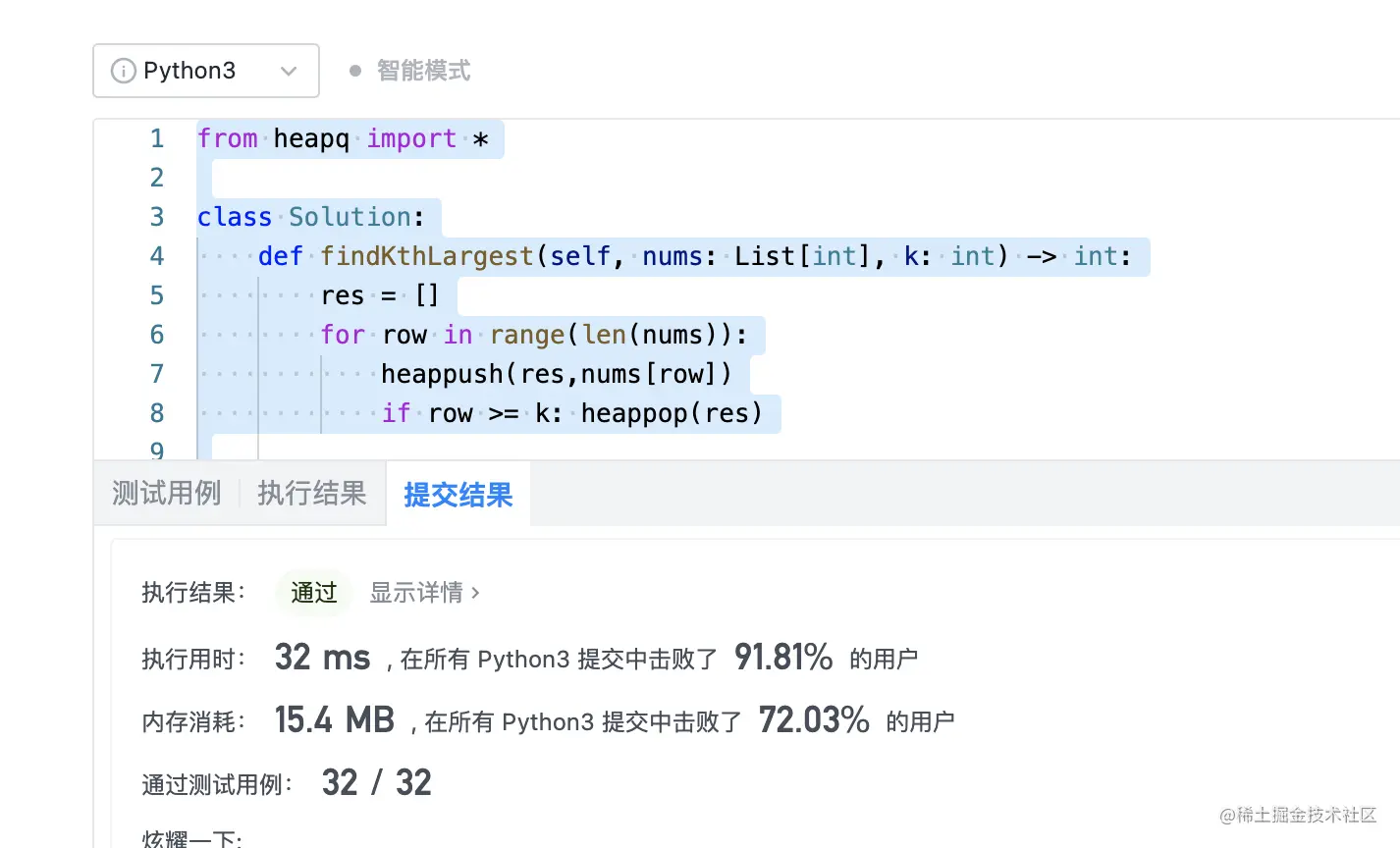Select the 提交结果 tab
This screenshot has height=848, width=1400.
458,495
